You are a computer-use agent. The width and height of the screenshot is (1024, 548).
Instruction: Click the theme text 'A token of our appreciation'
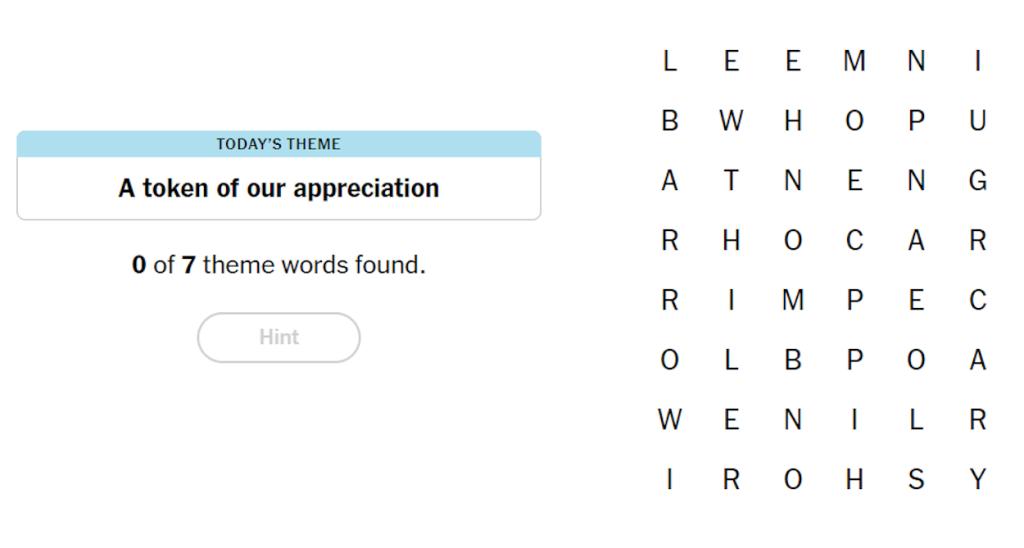click(279, 188)
